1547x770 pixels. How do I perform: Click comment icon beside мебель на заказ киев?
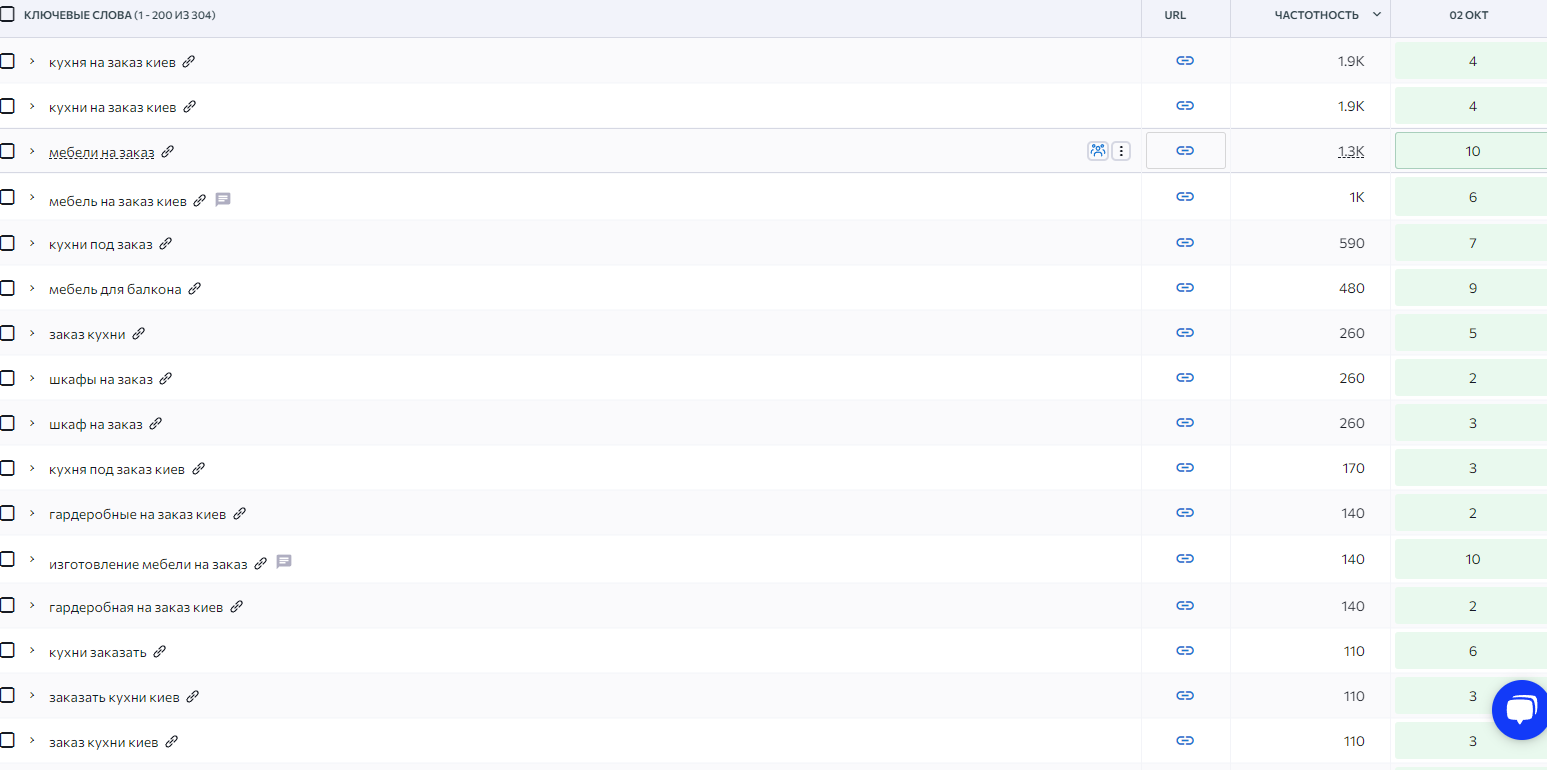pos(223,200)
